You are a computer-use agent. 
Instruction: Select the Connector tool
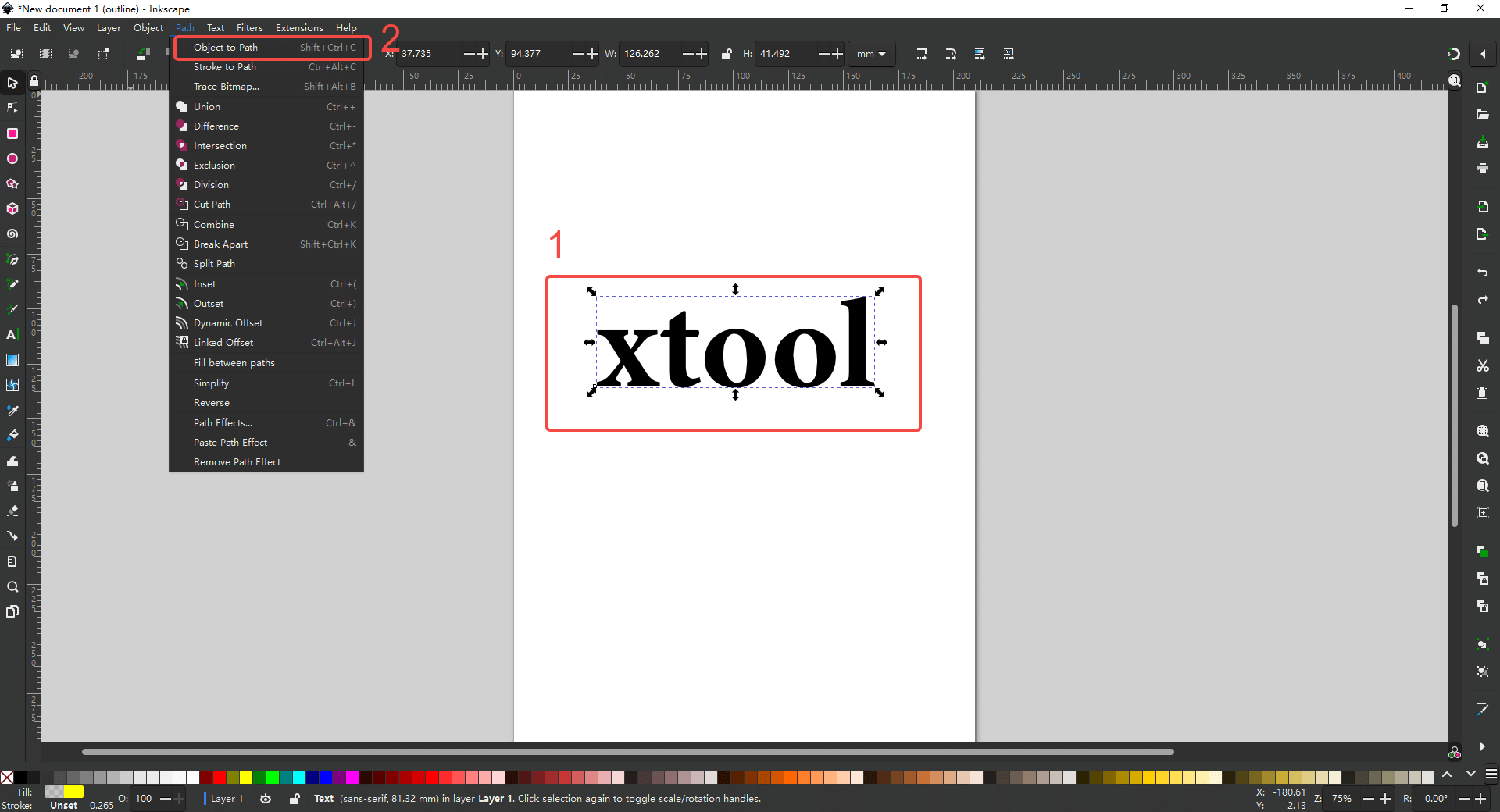coord(12,536)
